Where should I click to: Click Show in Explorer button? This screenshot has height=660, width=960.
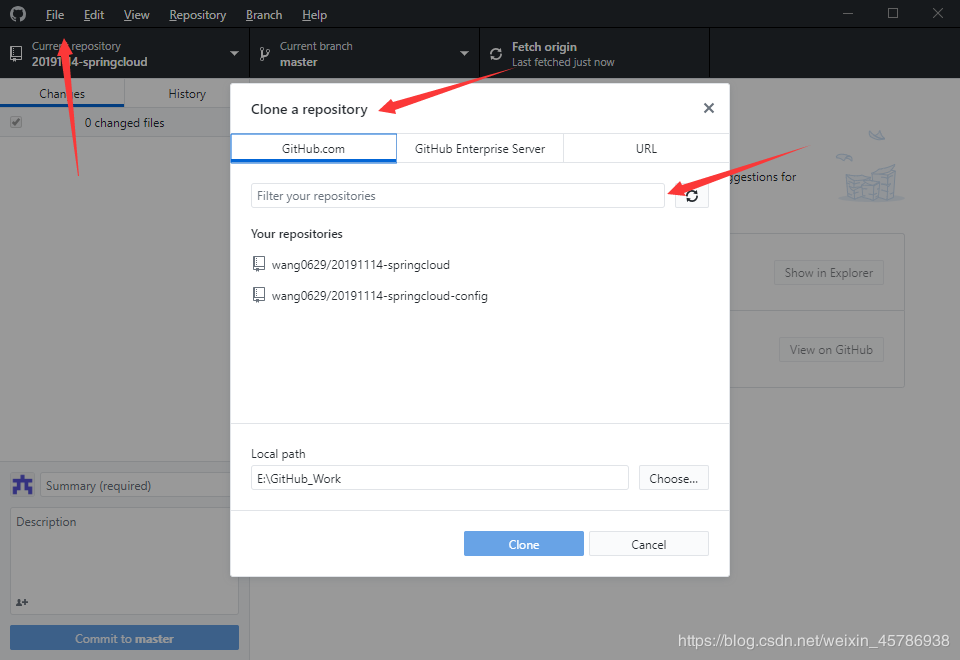pyautogui.click(x=829, y=273)
